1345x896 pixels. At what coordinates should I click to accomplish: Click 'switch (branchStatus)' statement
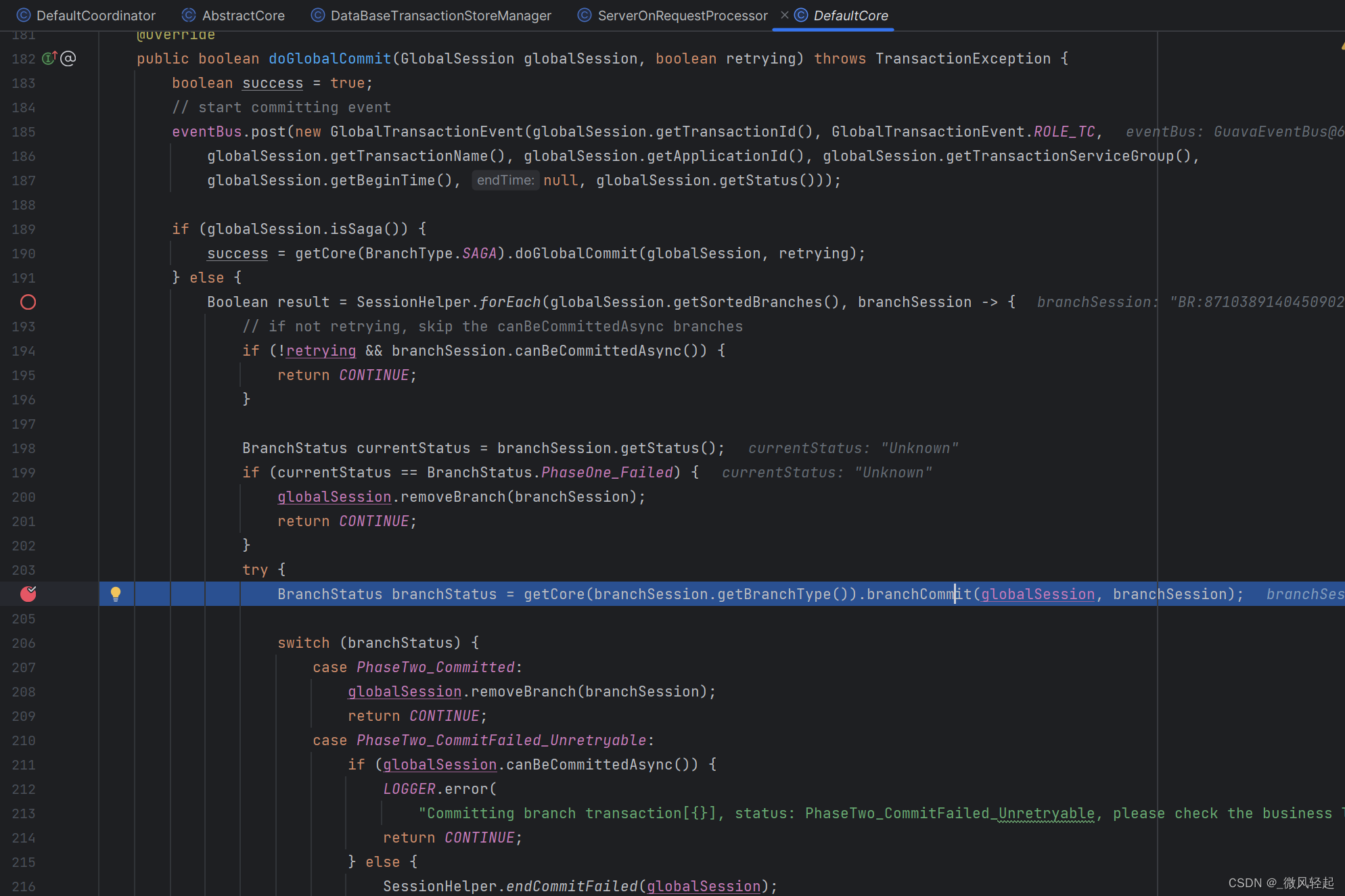tap(378, 642)
